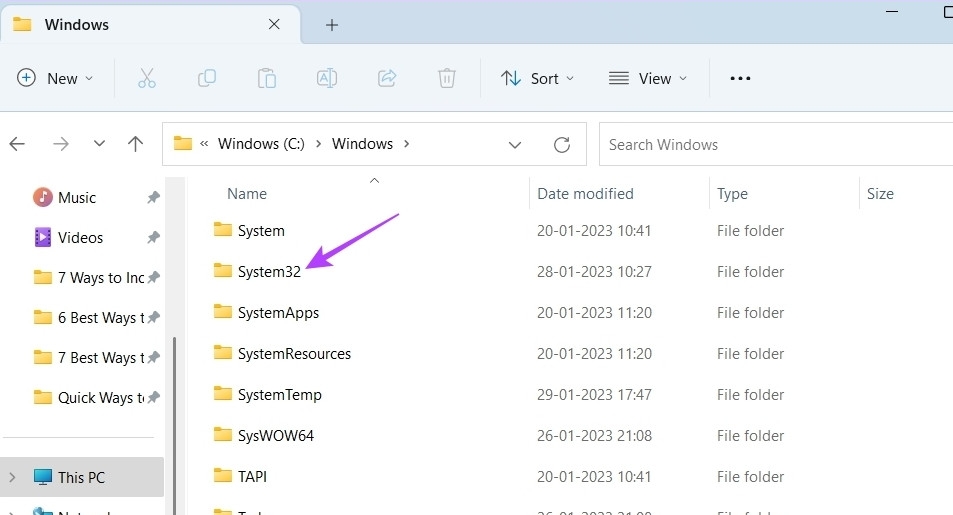Screen dimensions: 953x515
Task: Go up one folder level arrow
Action: click(136, 144)
